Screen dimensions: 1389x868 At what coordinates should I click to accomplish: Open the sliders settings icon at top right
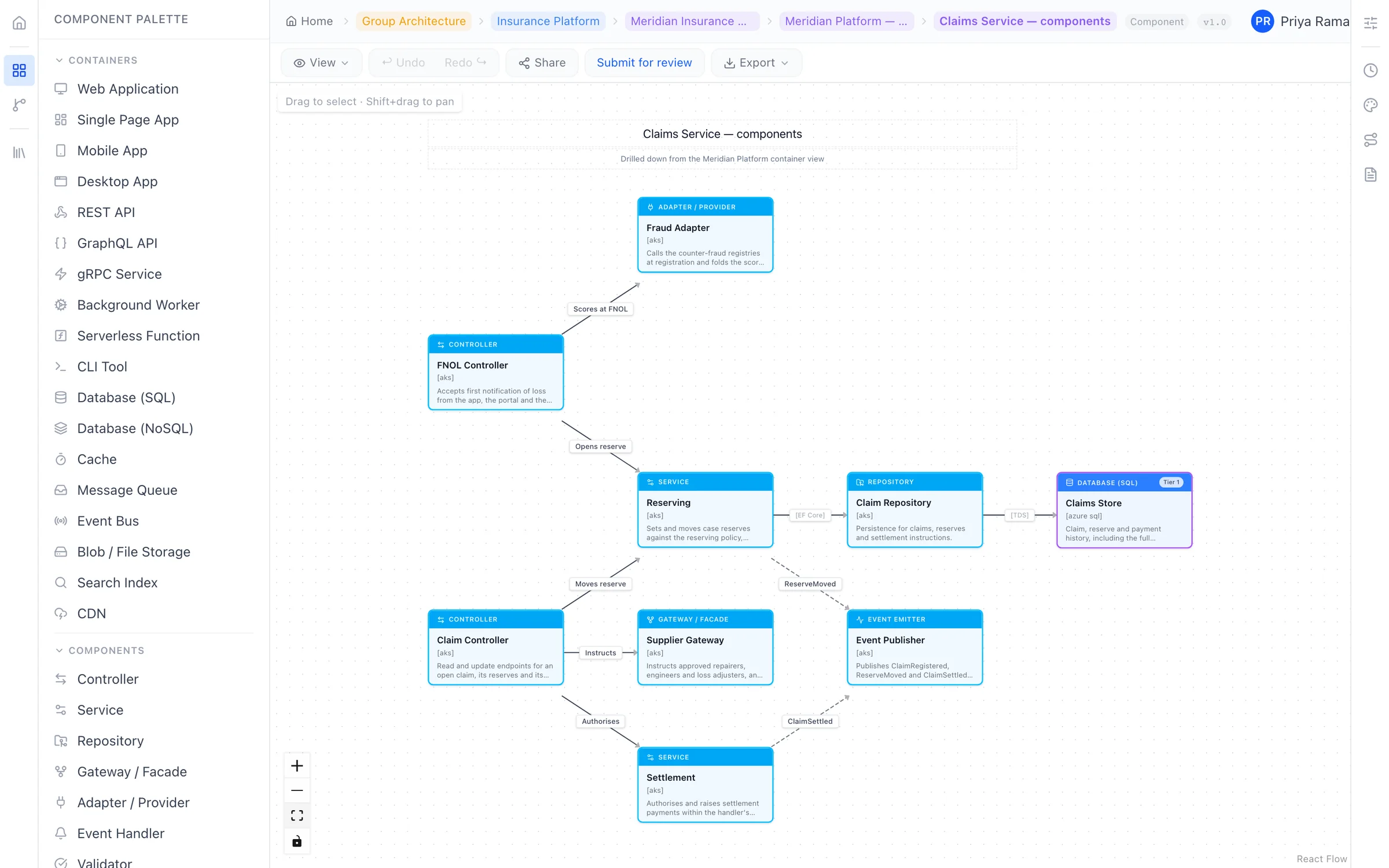1370,23
